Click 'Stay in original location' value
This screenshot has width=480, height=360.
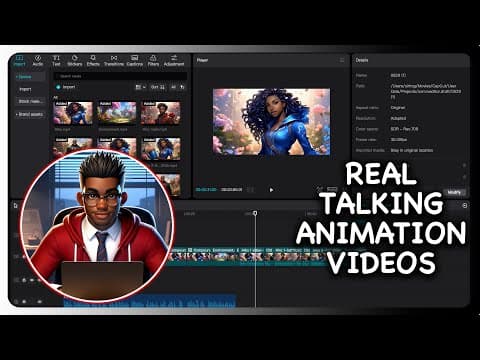click(412, 150)
